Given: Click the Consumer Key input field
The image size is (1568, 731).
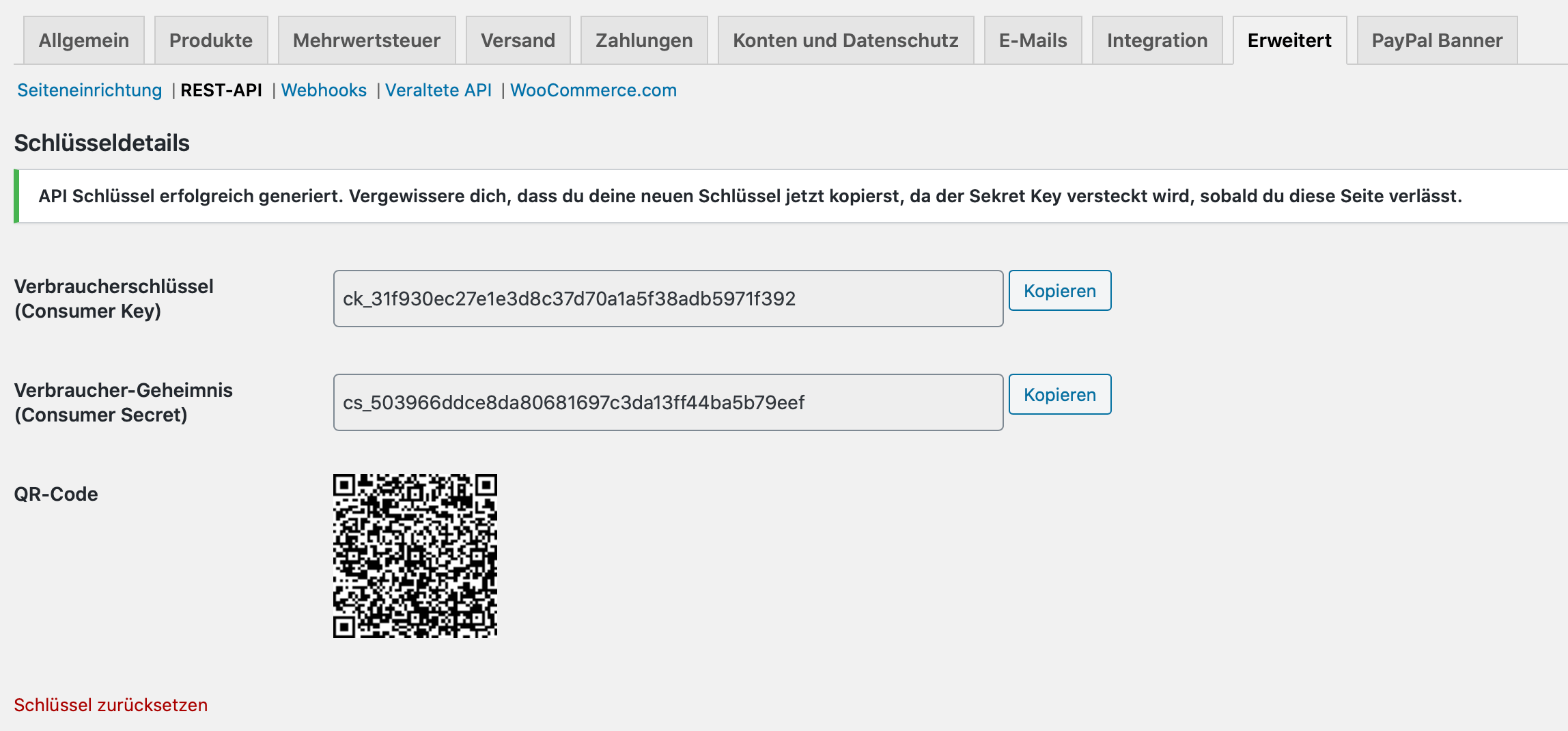Looking at the screenshot, I should click(x=668, y=299).
